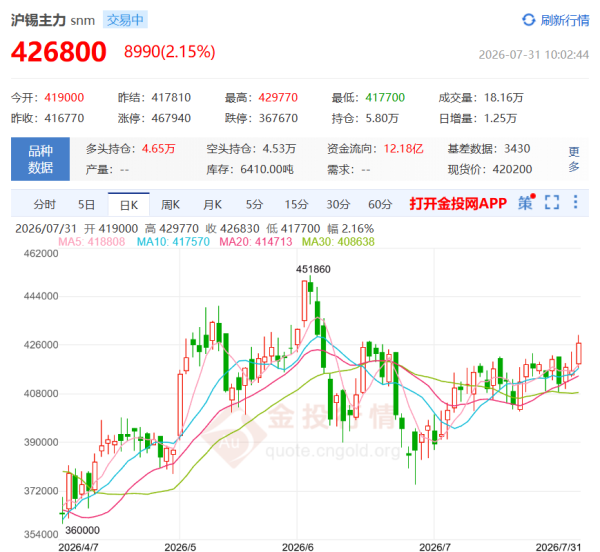The height and width of the screenshot is (552, 600).
Task: Click the 2026/6 date axis label
Action: click(298, 547)
